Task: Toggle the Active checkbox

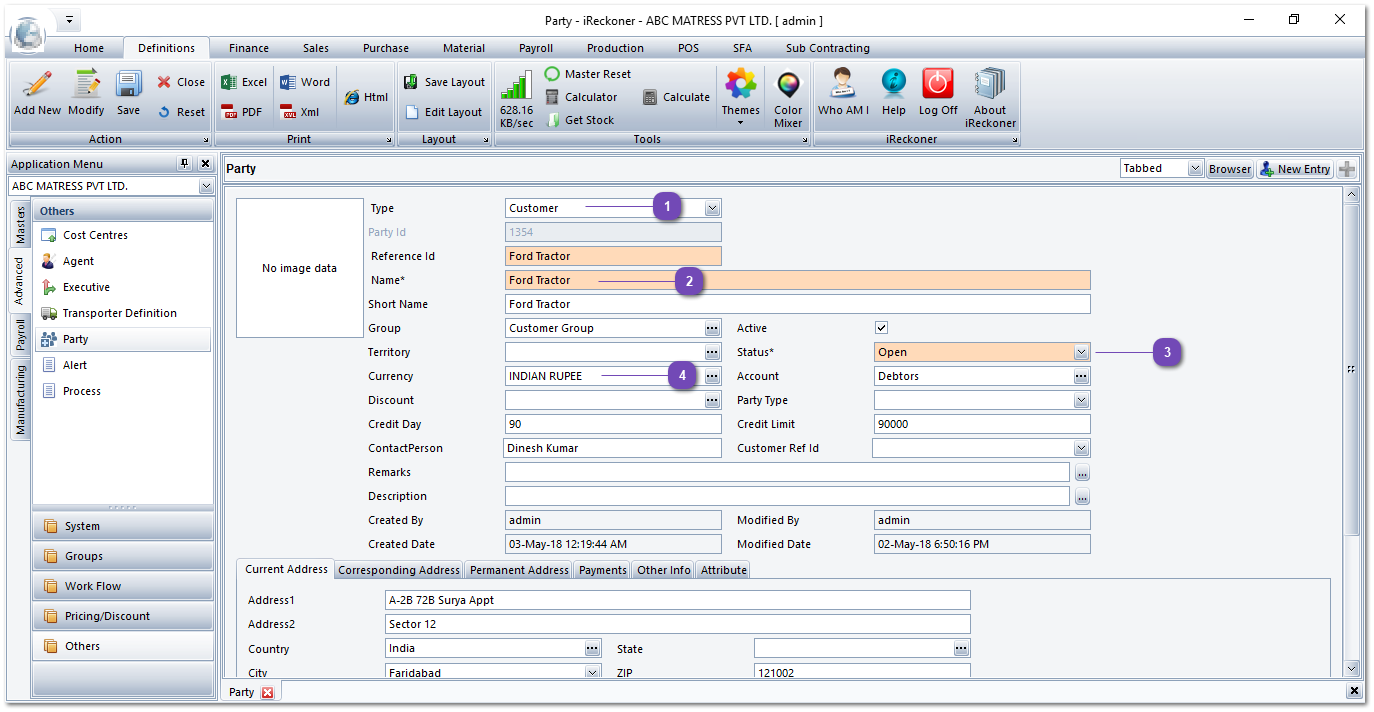Action: pyautogui.click(x=881, y=328)
